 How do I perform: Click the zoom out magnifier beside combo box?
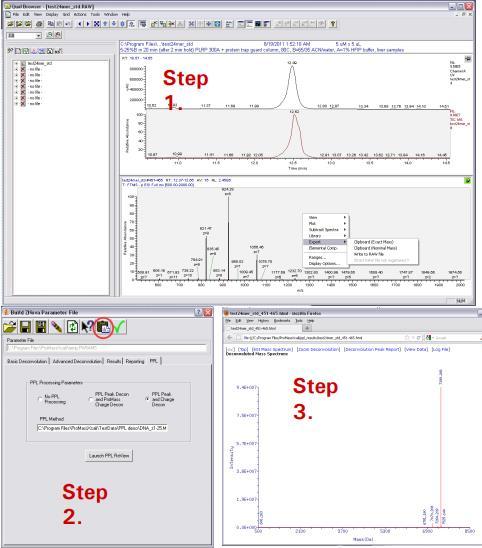point(58,35)
